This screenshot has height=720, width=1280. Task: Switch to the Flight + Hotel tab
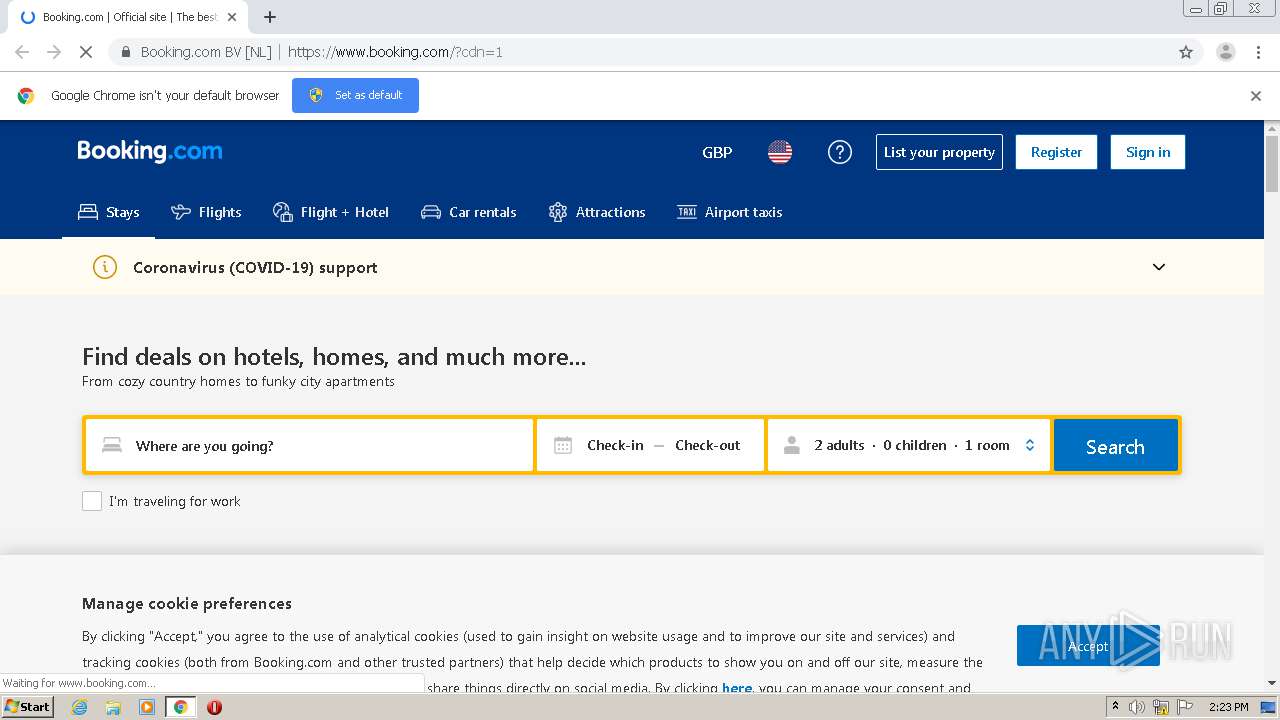click(331, 212)
